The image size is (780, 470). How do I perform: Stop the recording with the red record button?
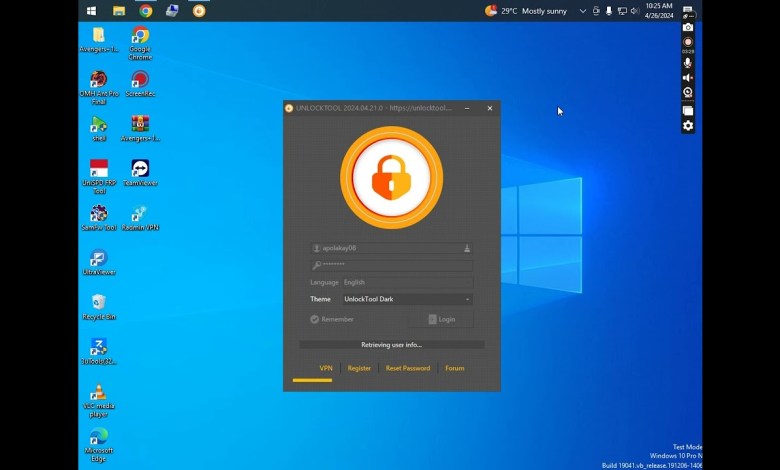click(x=688, y=42)
